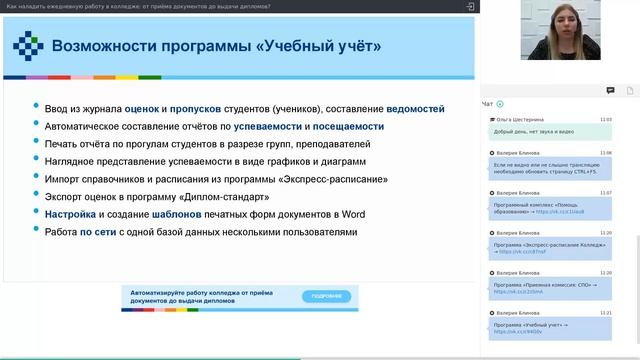Click the round icon next to Чат
The height and width of the screenshot is (360, 640).
[x=500, y=104]
